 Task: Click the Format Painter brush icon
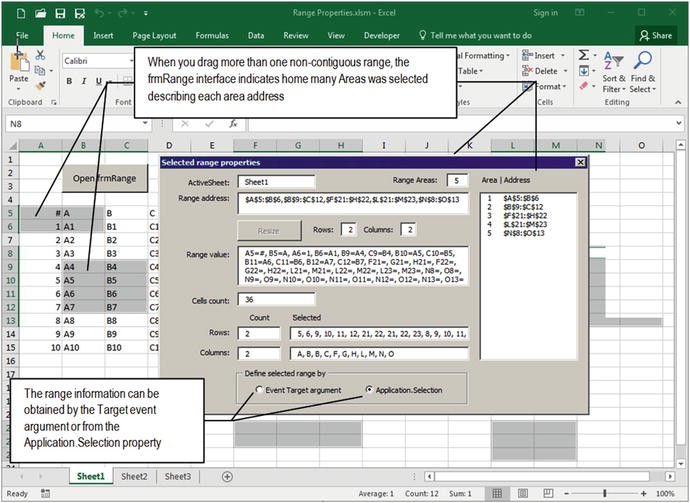click(40, 85)
